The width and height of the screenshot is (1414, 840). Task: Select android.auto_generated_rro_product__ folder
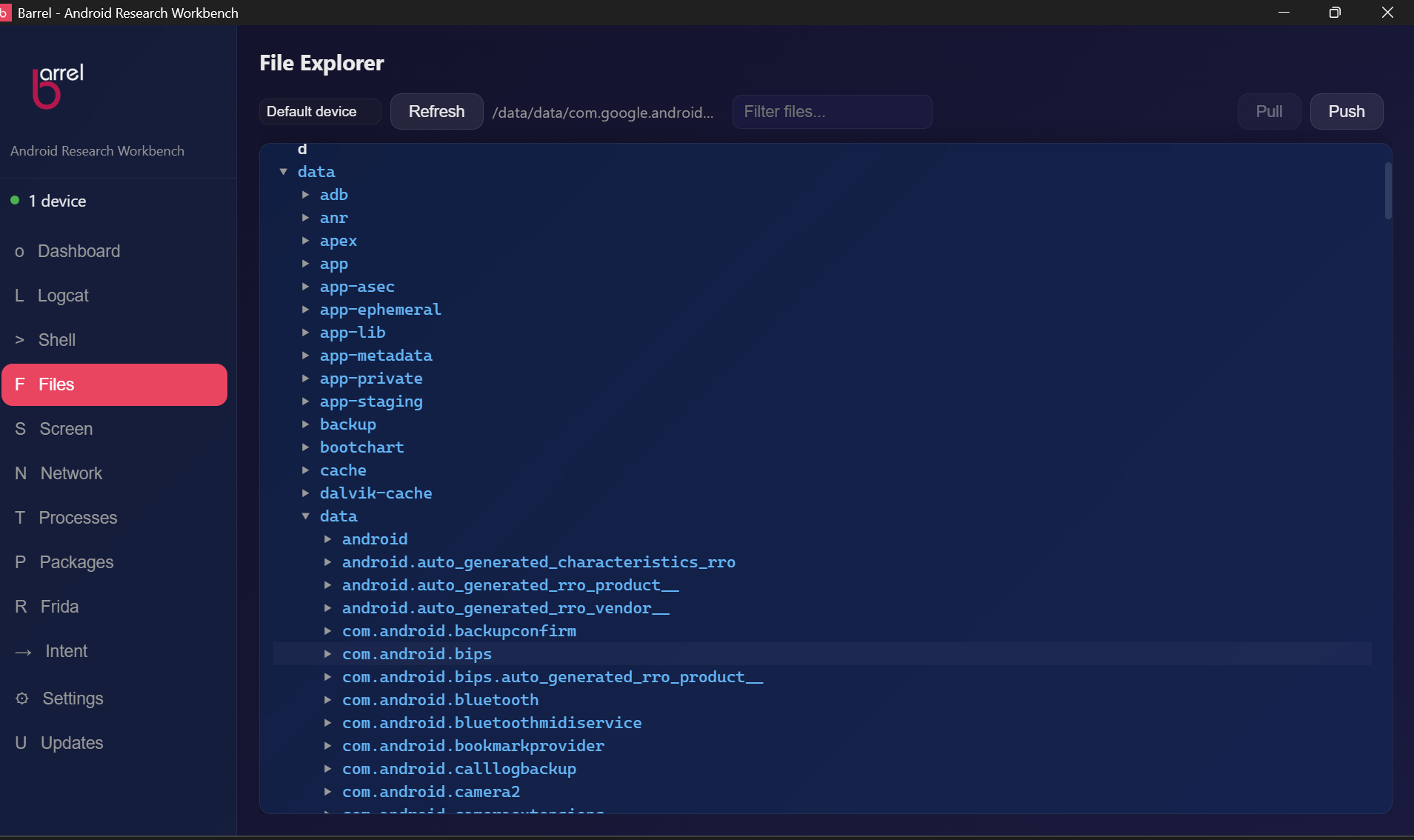point(510,585)
